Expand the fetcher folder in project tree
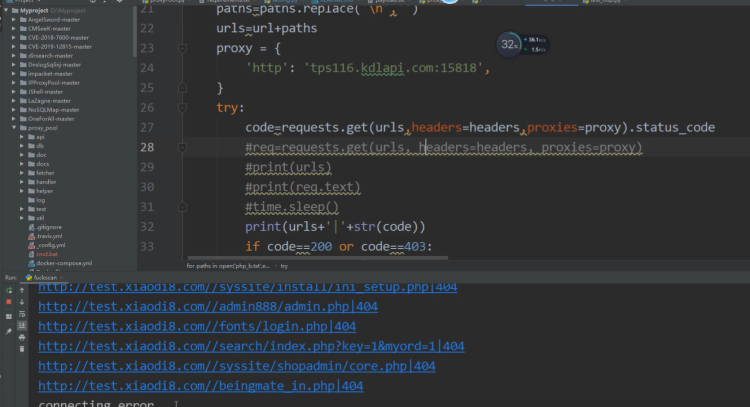Screen dimensions: 750x407 [x=22, y=173]
